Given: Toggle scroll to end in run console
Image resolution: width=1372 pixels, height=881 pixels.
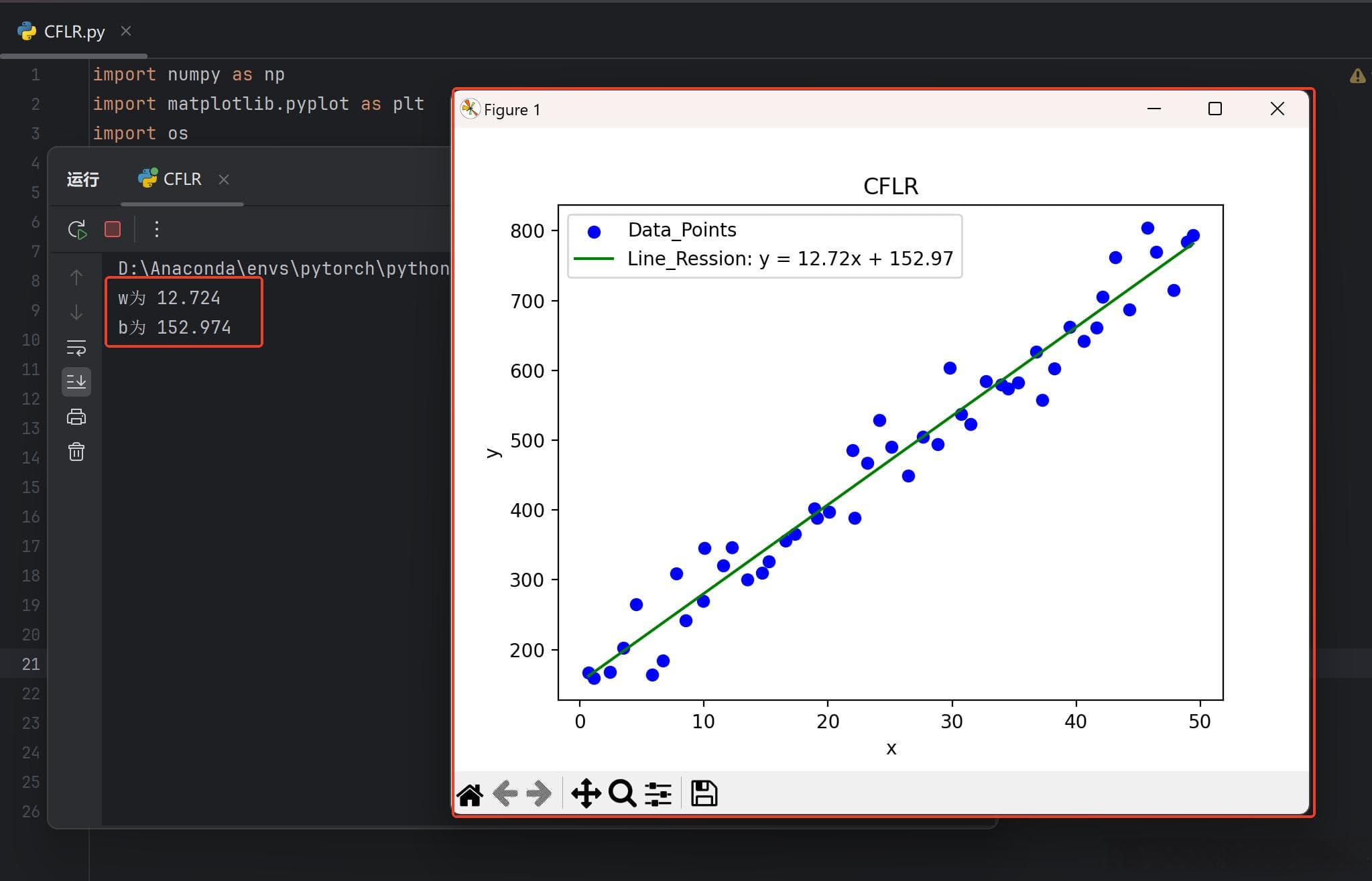Looking at the screenshot, I should (x=76, y=382).
